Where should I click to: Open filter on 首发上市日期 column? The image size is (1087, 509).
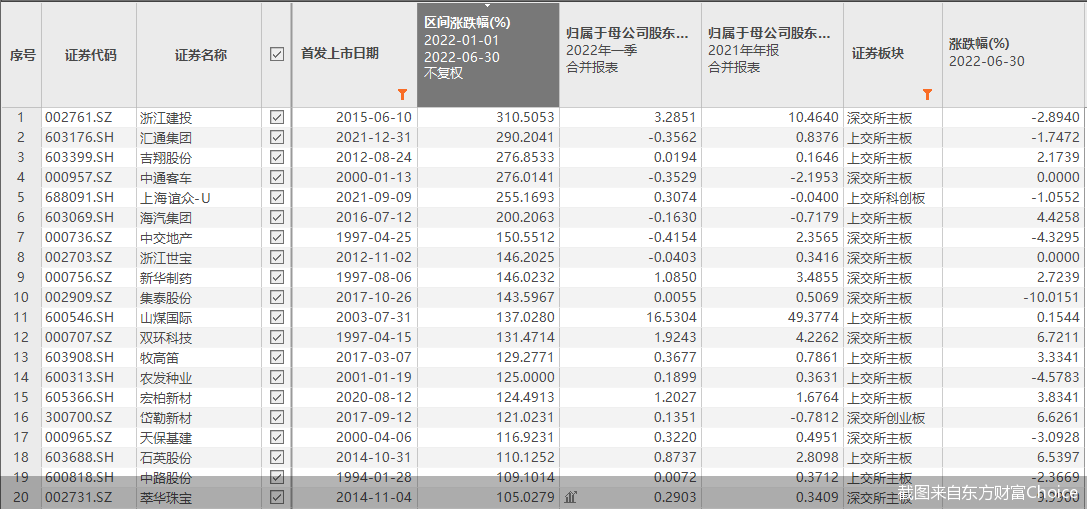point(402,95)
